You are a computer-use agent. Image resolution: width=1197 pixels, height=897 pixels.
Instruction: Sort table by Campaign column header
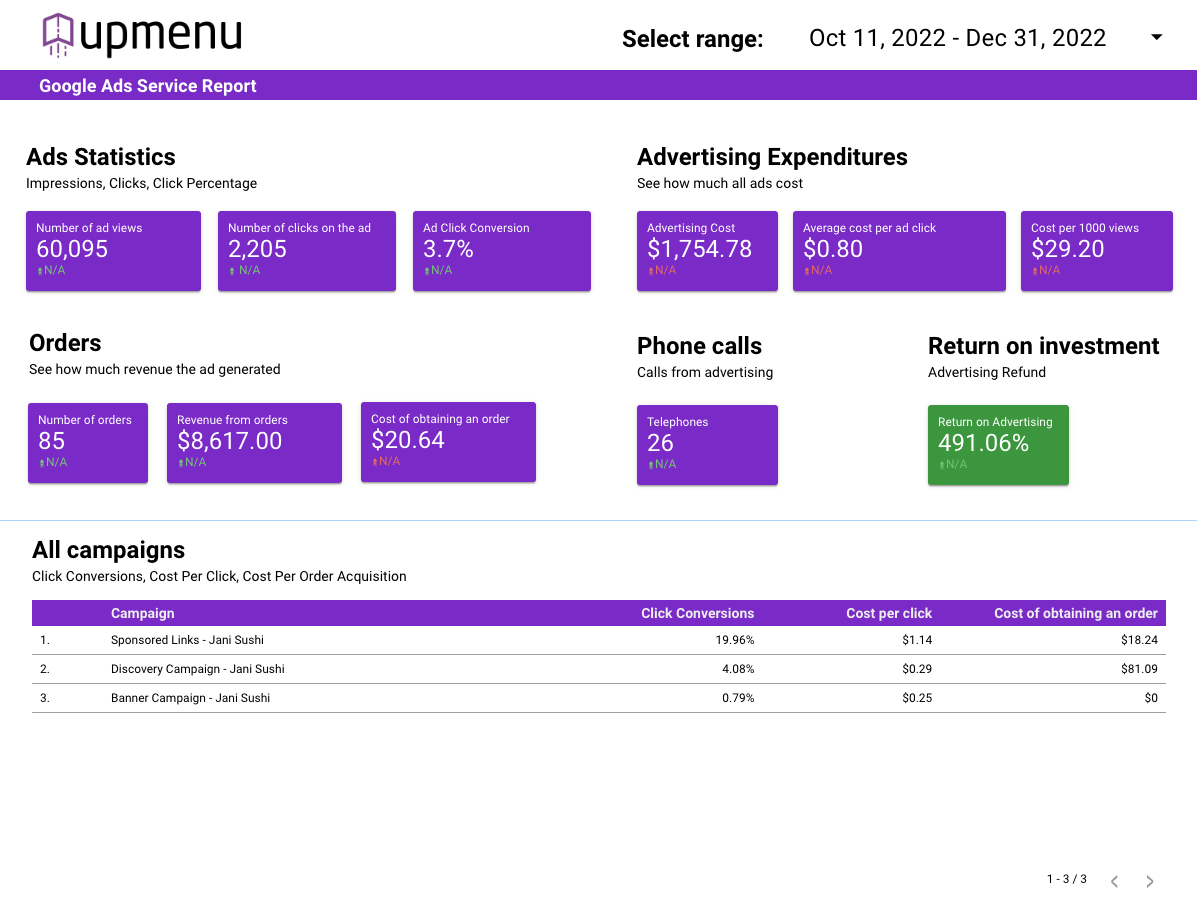142,613
